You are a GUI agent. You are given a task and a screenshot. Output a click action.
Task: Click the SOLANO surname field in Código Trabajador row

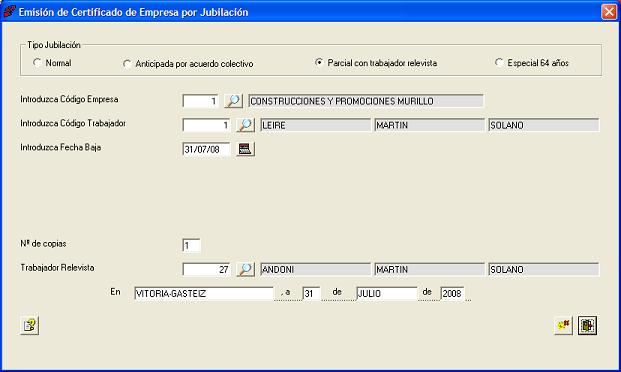click(x=544, y=125)
